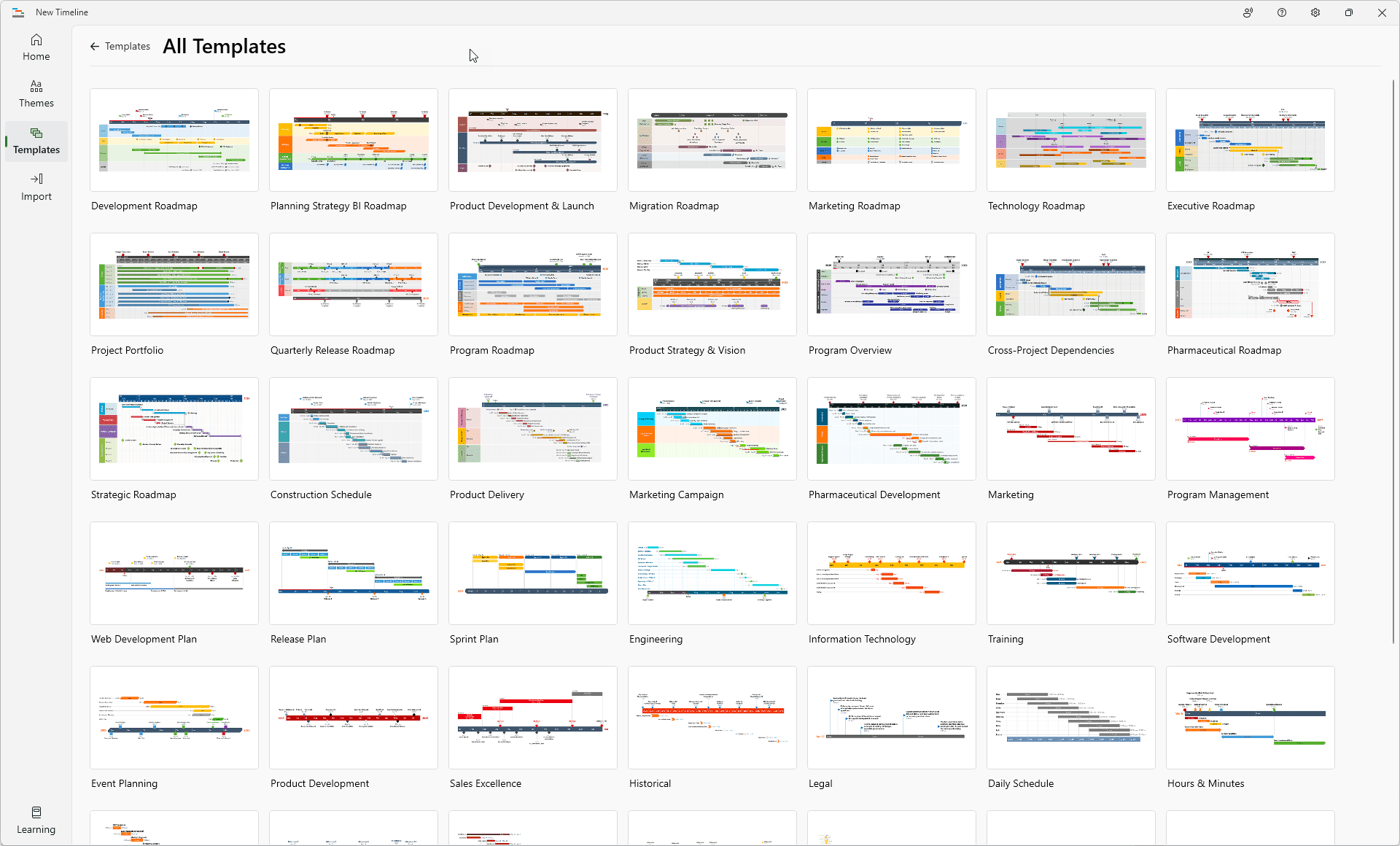
Task: Choose the Sprint Plan template thumbnail
Action: point(532,573)
